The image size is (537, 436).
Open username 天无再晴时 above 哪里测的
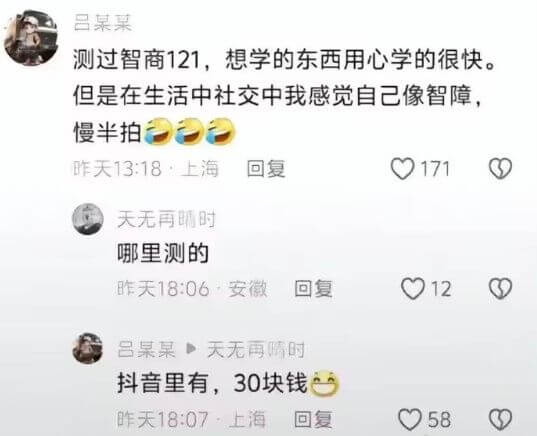pos(167,220)
